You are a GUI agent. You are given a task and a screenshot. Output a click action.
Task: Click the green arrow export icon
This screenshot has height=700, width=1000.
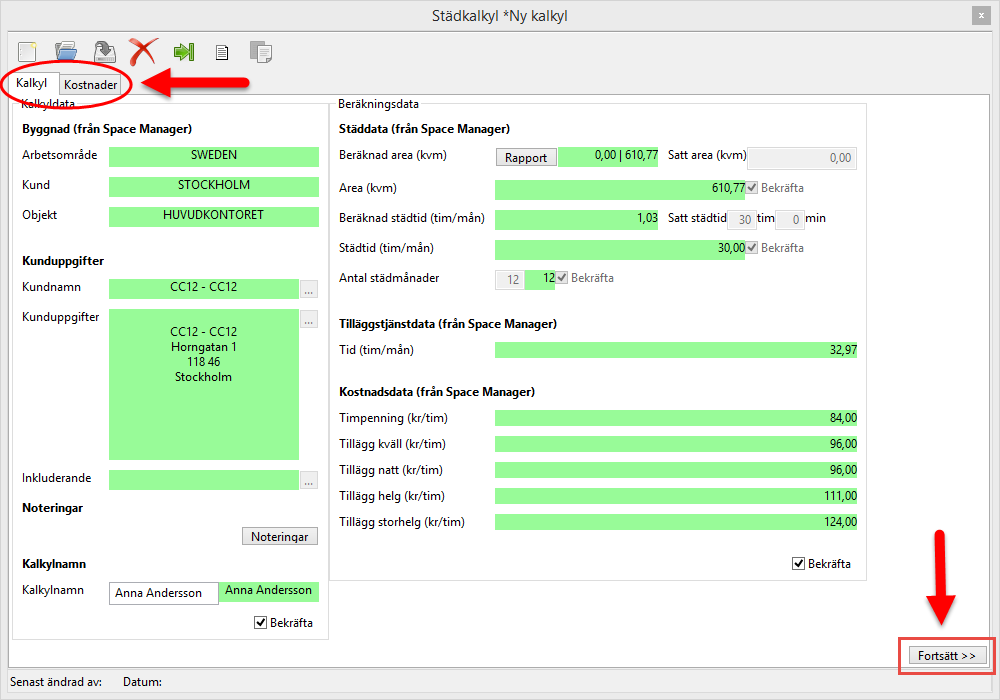184,52
